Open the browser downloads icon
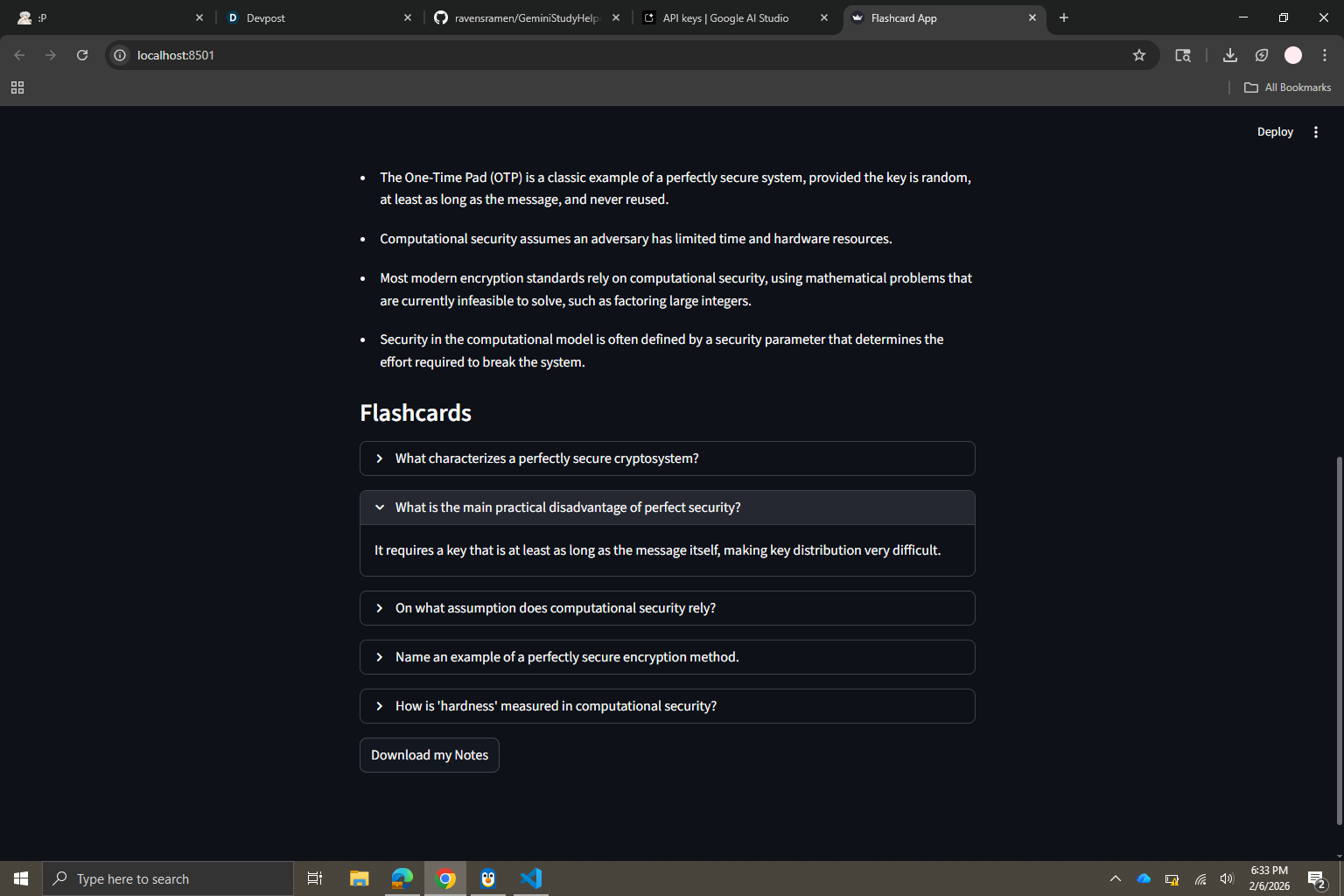The width and height of the screenshot is (1344, 896). pyautogui.click(x=1230, y=55)
